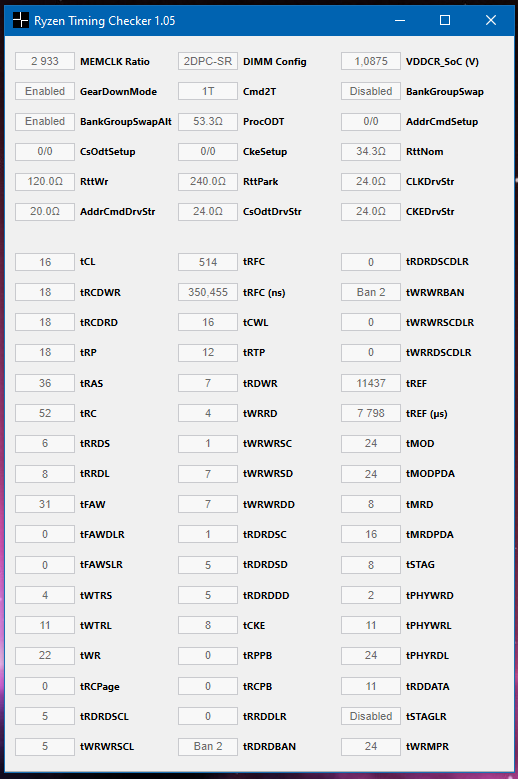Image resolution: width=518 pixels, height=779 pixels.
Task: Close the Ryzen Timing Checker window
Action: click(491, 20)
